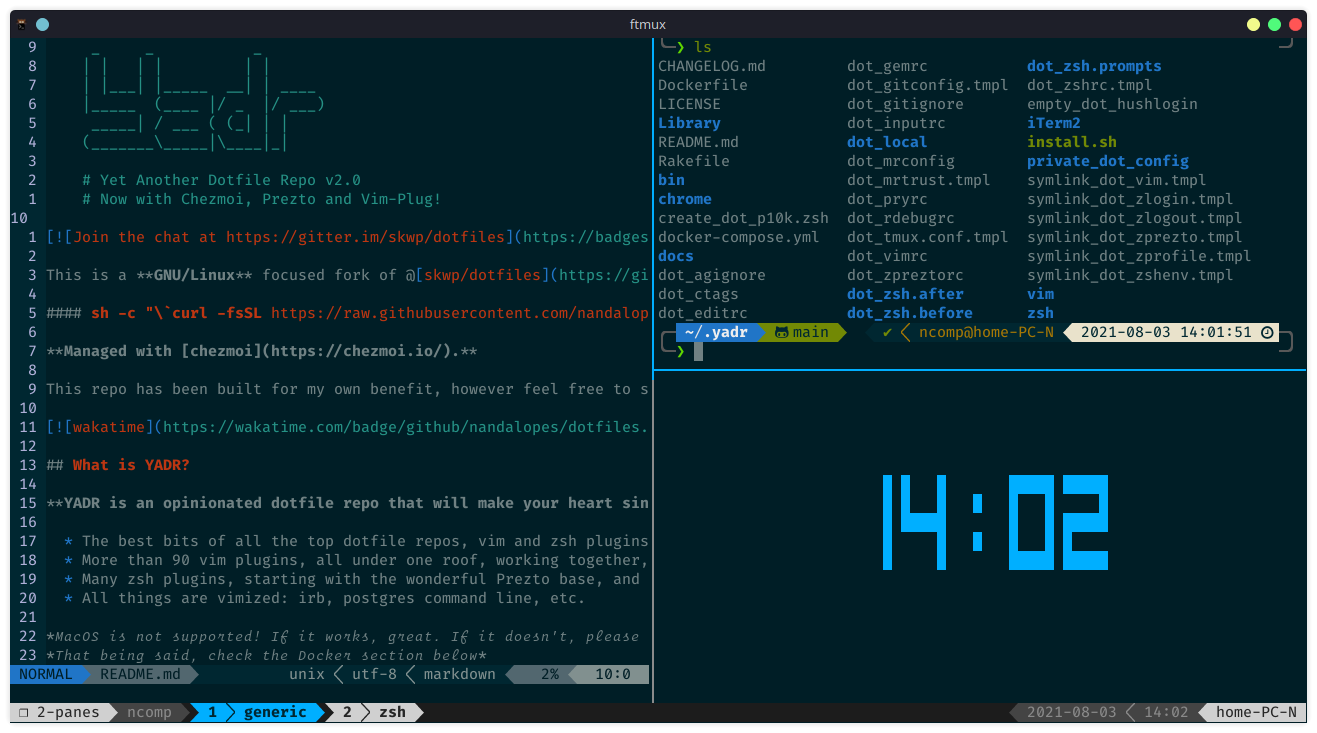The image size is (1317, 733).
Task: Click dot_gitconfig.tmpl file name
Action: pos(928,85)
